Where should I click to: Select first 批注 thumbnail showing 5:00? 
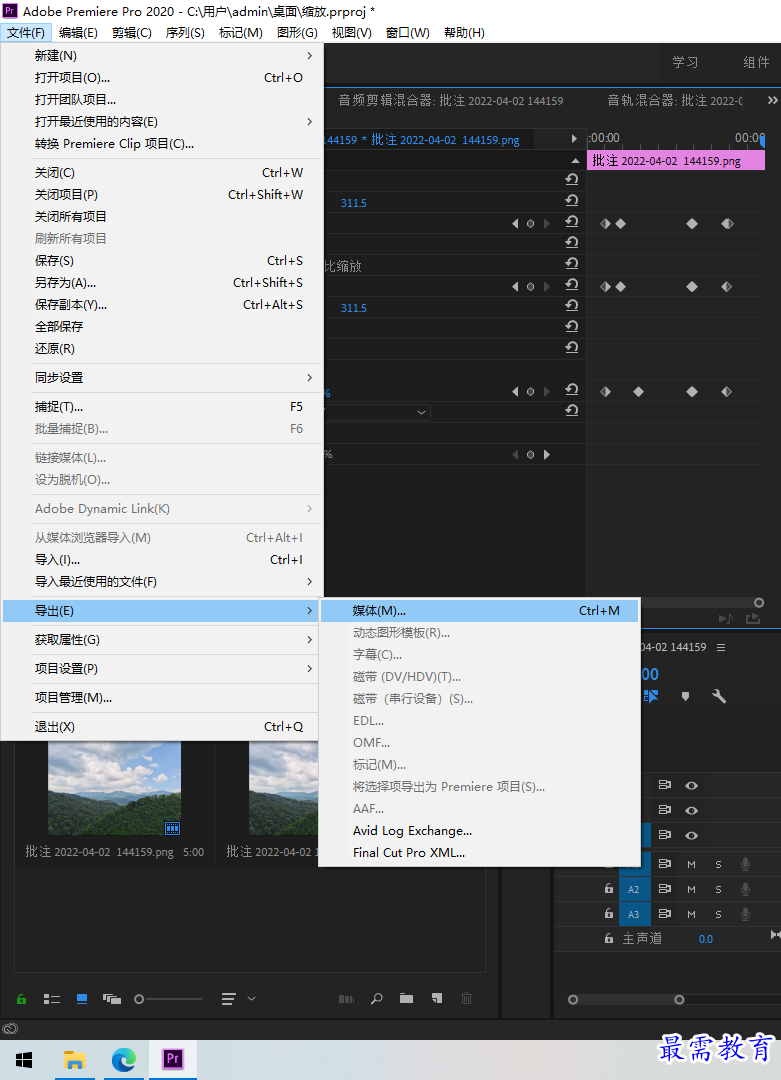click(114, 789)
